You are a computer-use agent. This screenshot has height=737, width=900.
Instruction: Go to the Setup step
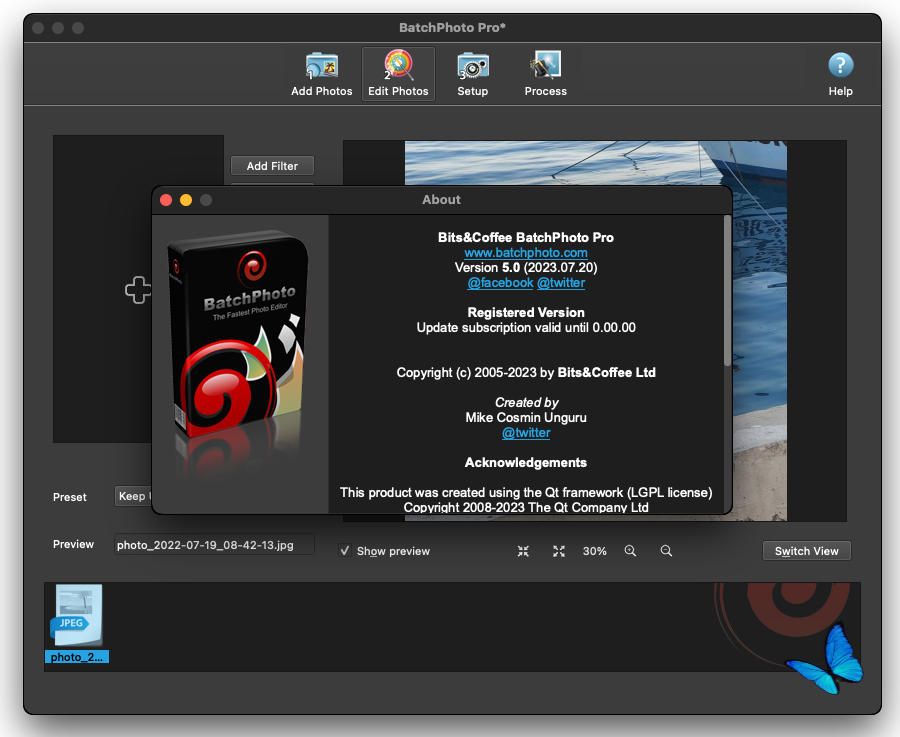tap(472, 74)
